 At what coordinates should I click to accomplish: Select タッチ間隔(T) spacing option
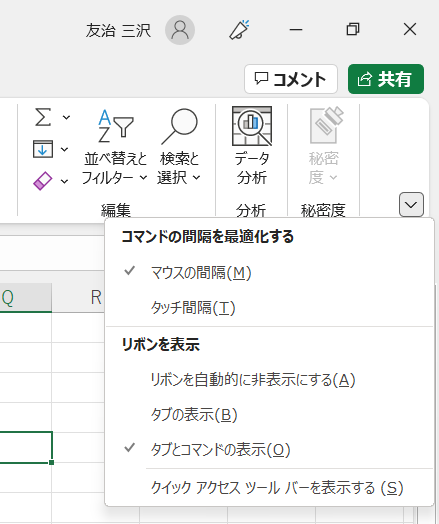(x=269, y=307)
